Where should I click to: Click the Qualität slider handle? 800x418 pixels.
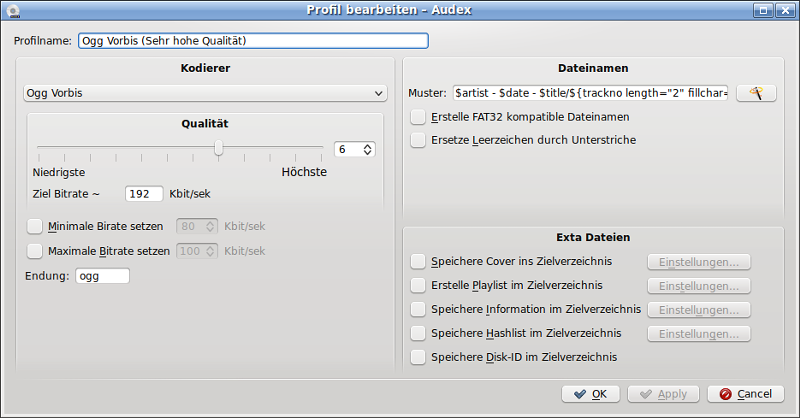218,148
